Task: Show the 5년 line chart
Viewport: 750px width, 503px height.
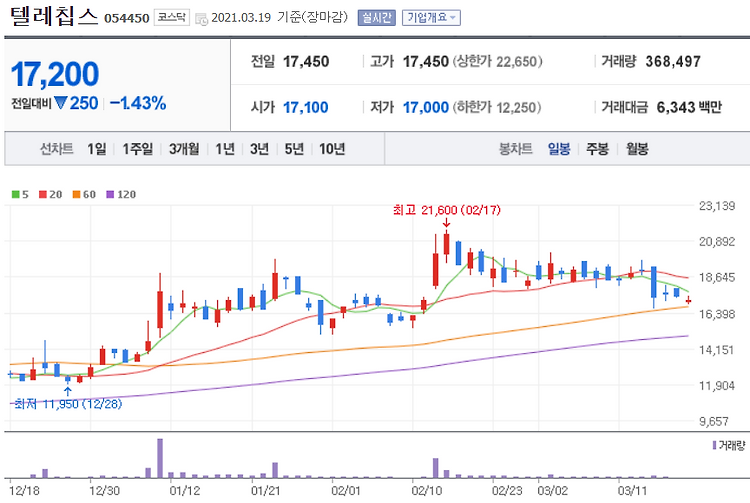Action: tap(294, 149)
